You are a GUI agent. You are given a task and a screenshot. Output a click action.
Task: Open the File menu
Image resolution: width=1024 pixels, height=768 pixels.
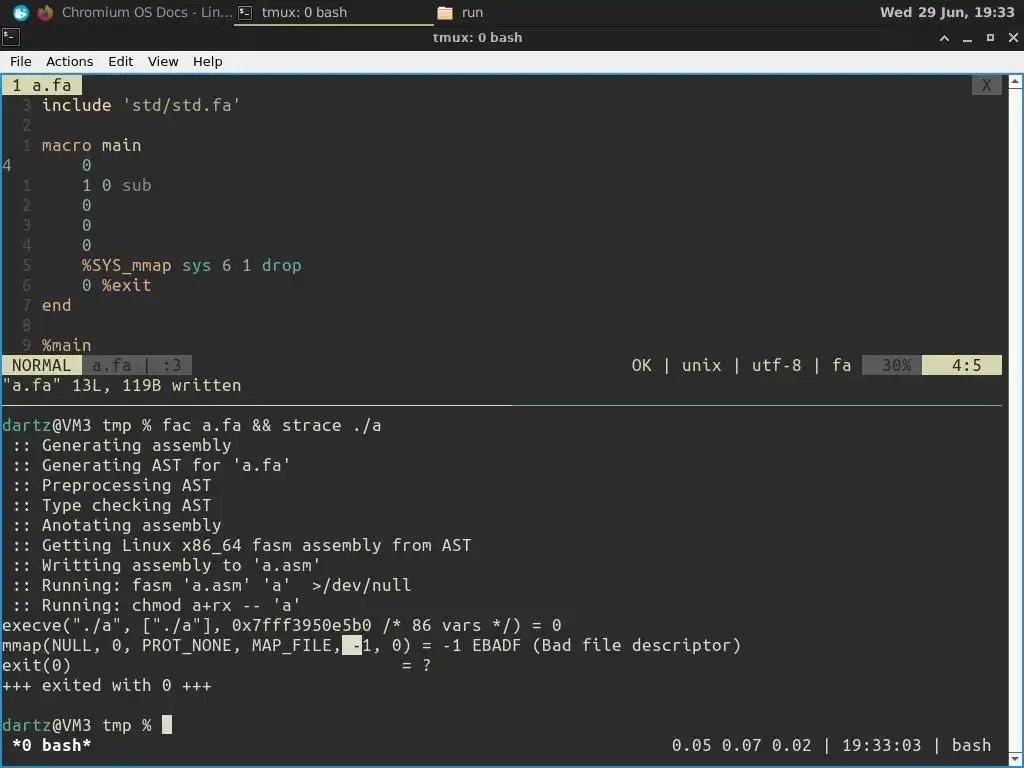point(20,61)
